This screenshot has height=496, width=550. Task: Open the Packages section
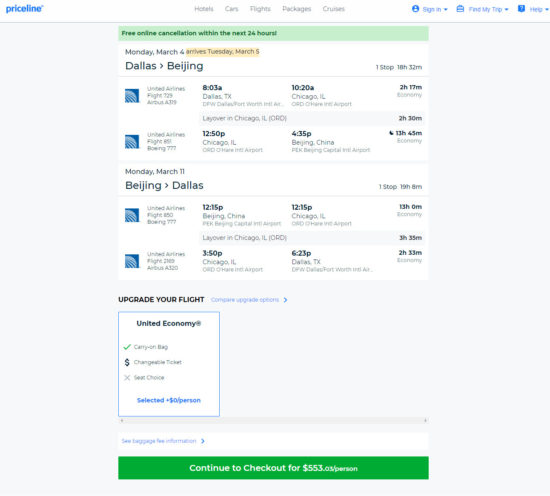coord(297,9)
